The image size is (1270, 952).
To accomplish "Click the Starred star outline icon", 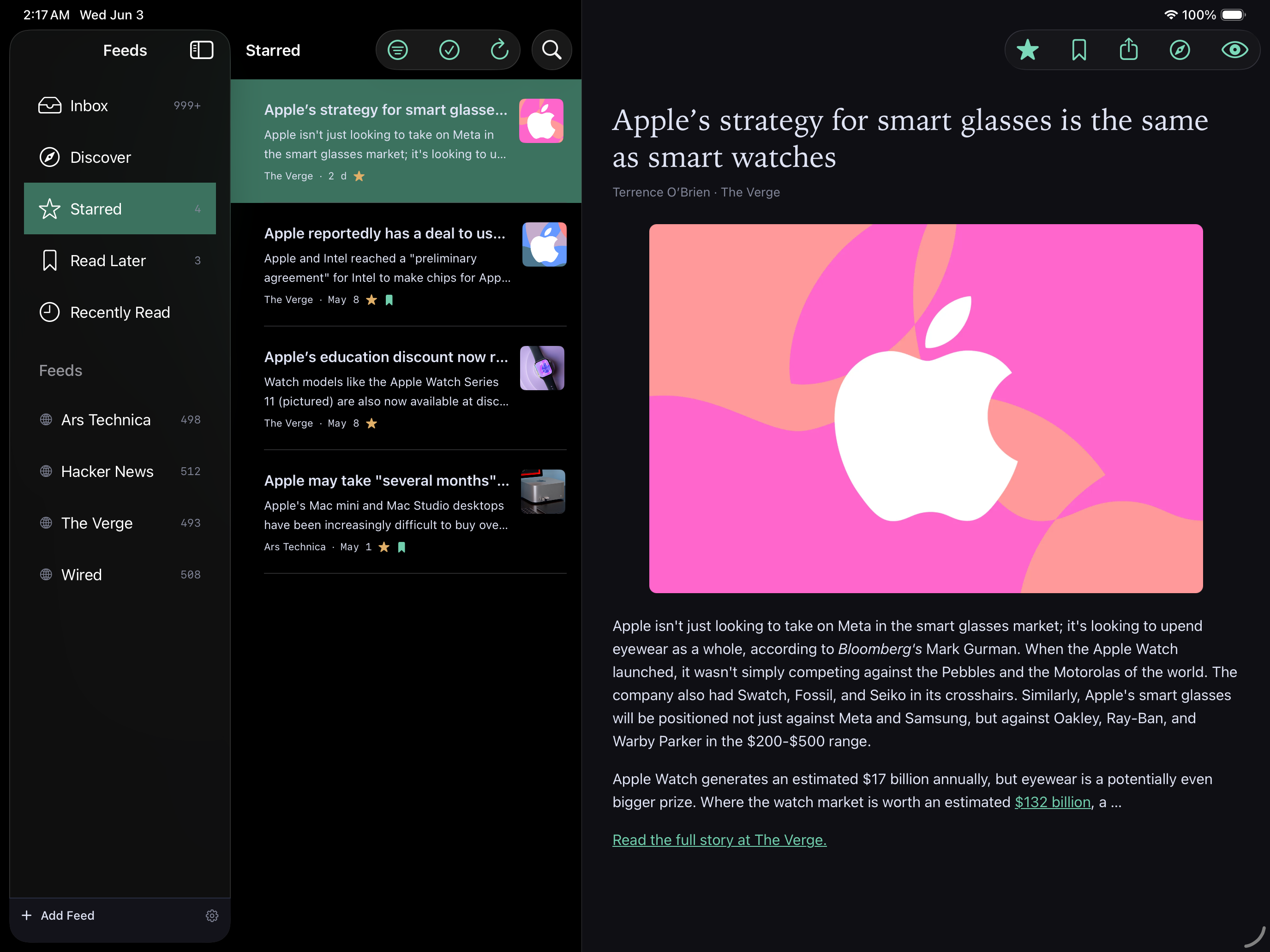I will [x=49, y=209].
